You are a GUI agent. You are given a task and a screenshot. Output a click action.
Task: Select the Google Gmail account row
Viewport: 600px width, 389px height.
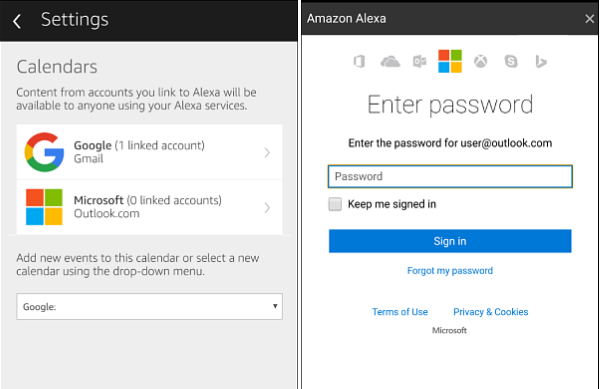click(150, 152)
